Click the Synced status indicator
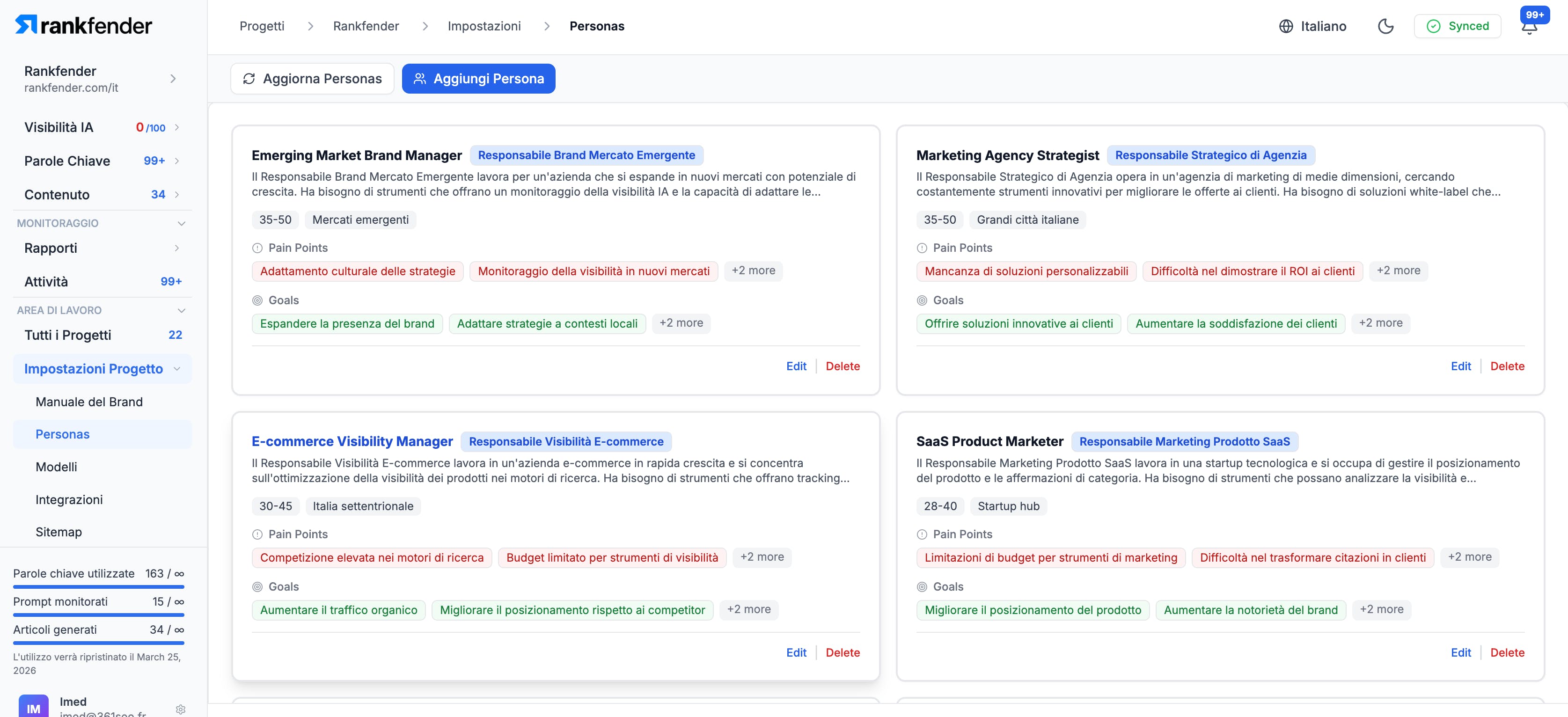 tap(1457, 26)
